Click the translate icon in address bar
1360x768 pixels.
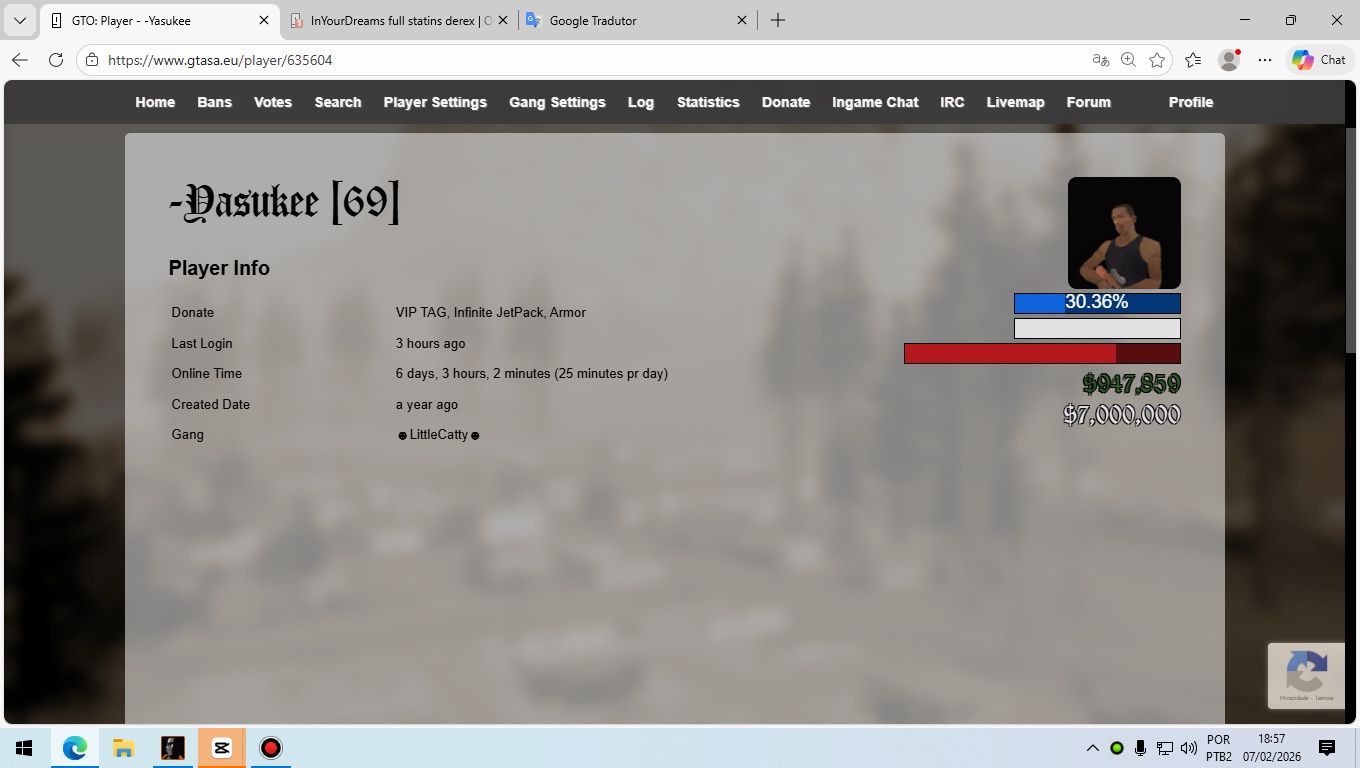tap(1101, 60)
